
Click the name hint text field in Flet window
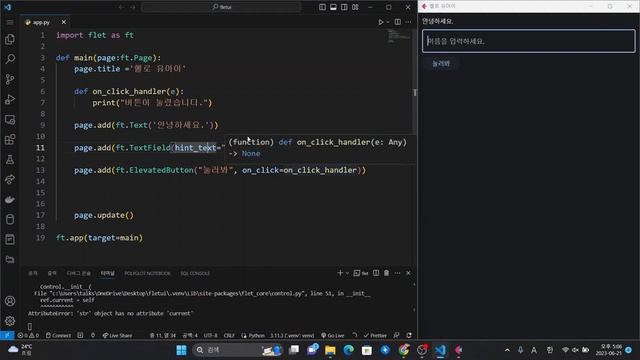pyautogui.click(x=529, y=41)
